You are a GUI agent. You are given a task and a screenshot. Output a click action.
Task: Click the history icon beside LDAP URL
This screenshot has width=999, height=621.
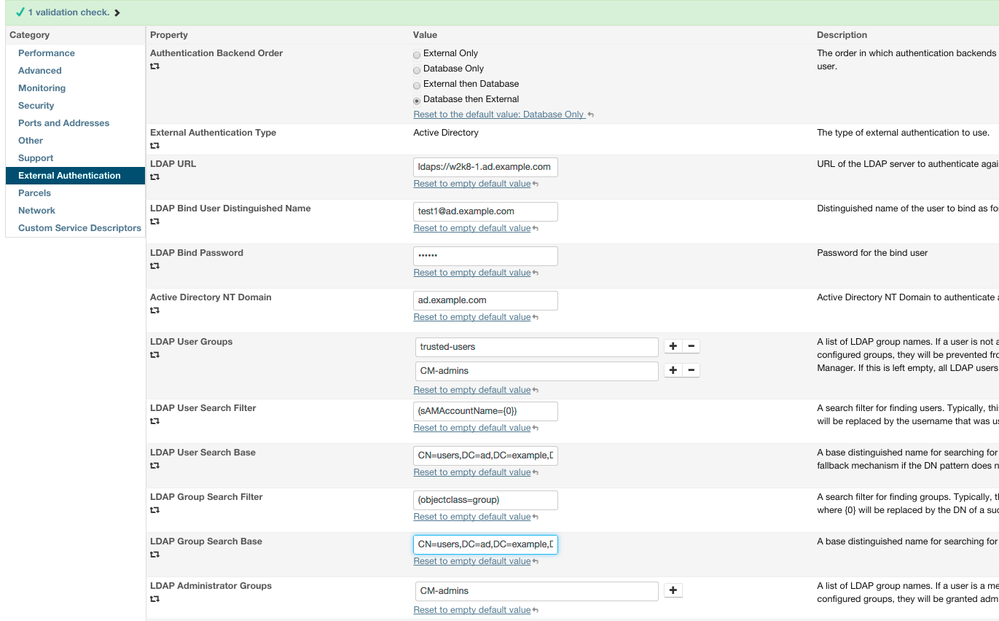point(153,177)
